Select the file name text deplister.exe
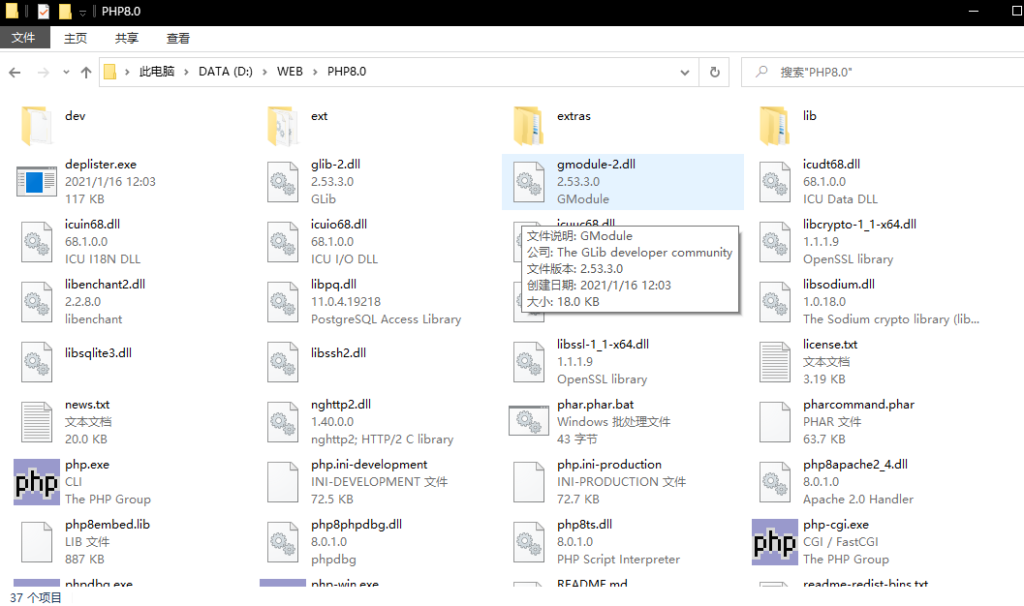The height and width of the screenshot is (606, 1024). [101, 165]
